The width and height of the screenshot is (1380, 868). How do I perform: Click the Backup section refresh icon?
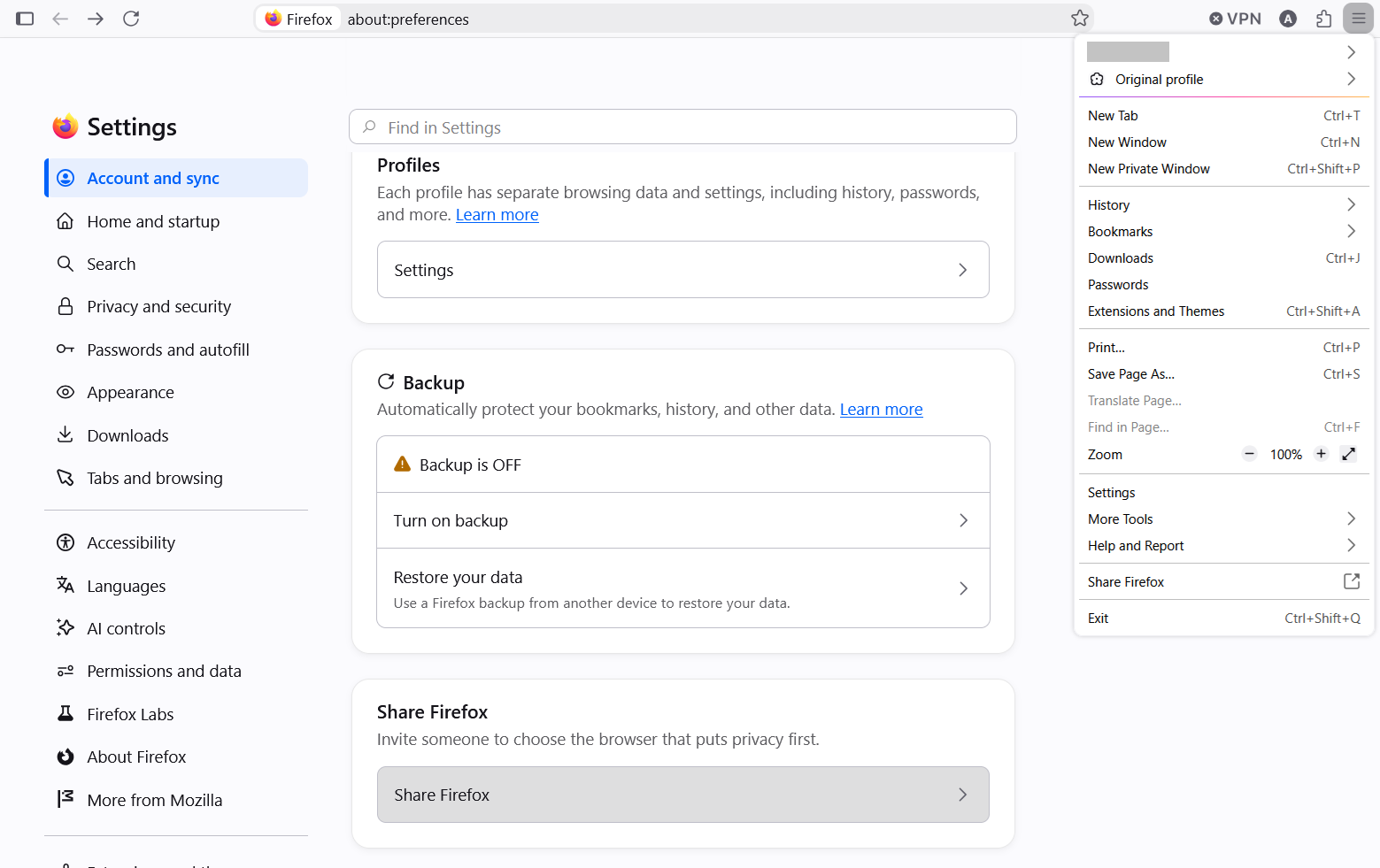click(x=386, y=381)
